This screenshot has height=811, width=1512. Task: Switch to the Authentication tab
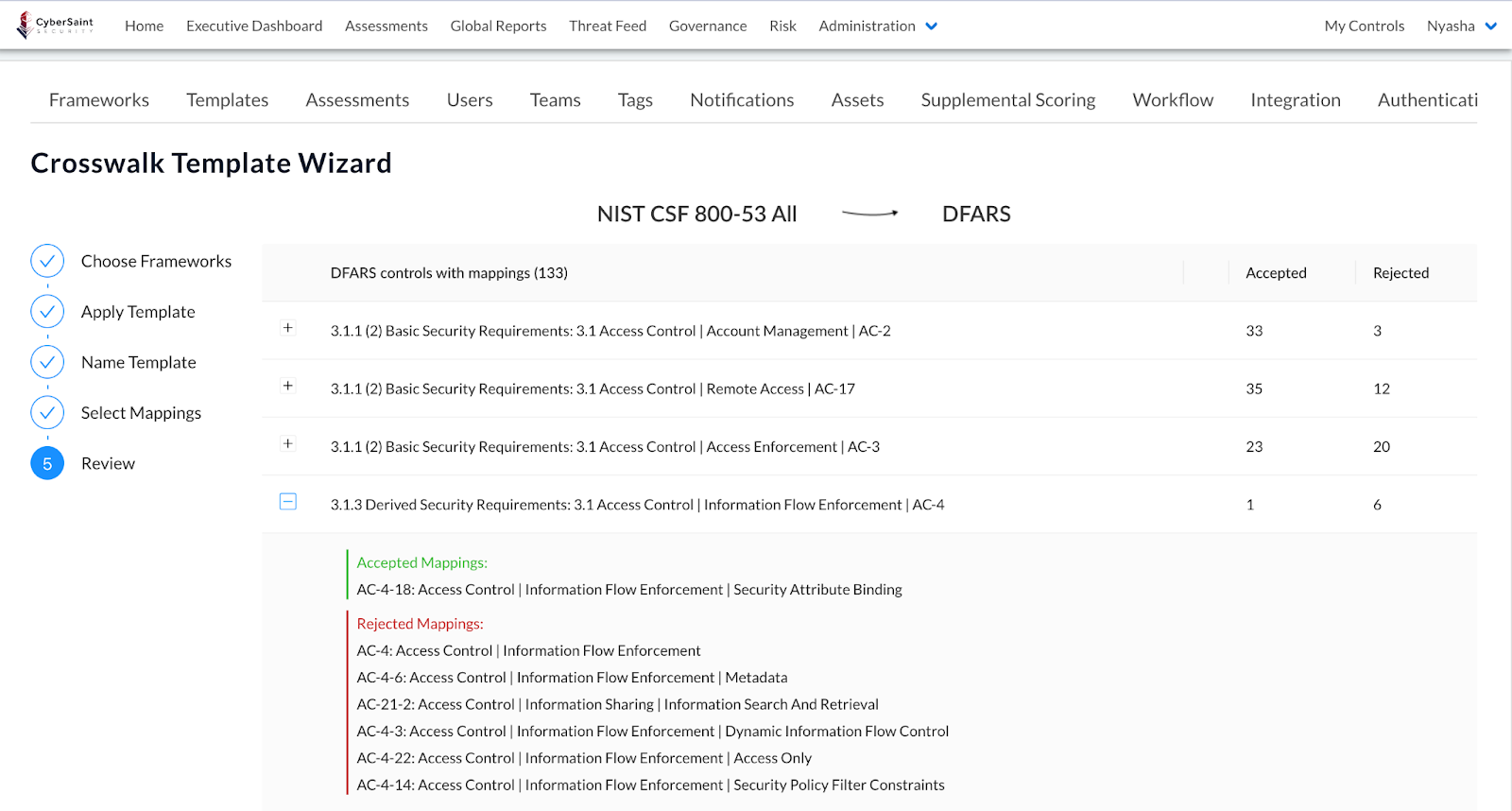(1427, 99)
